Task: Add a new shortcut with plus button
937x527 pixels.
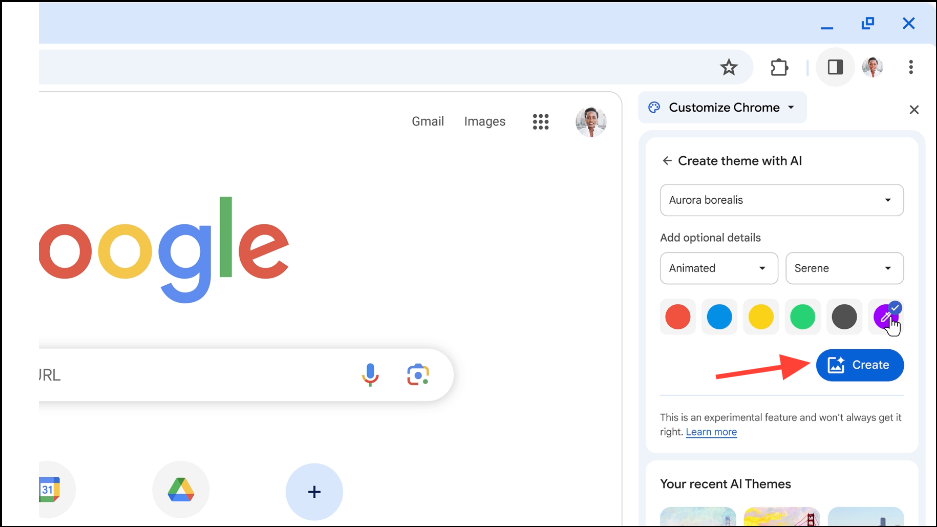Action: click(314, 492)
